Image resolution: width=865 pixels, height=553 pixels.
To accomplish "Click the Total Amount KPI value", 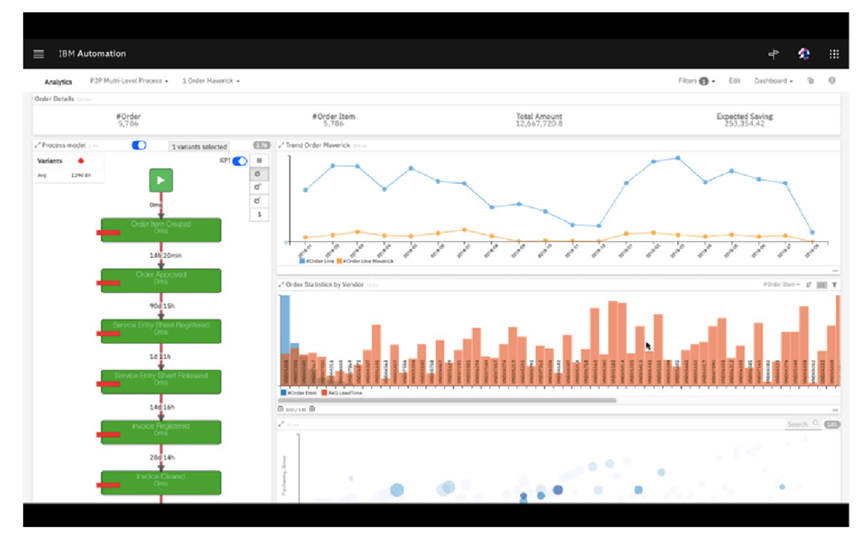I will 539,124.
